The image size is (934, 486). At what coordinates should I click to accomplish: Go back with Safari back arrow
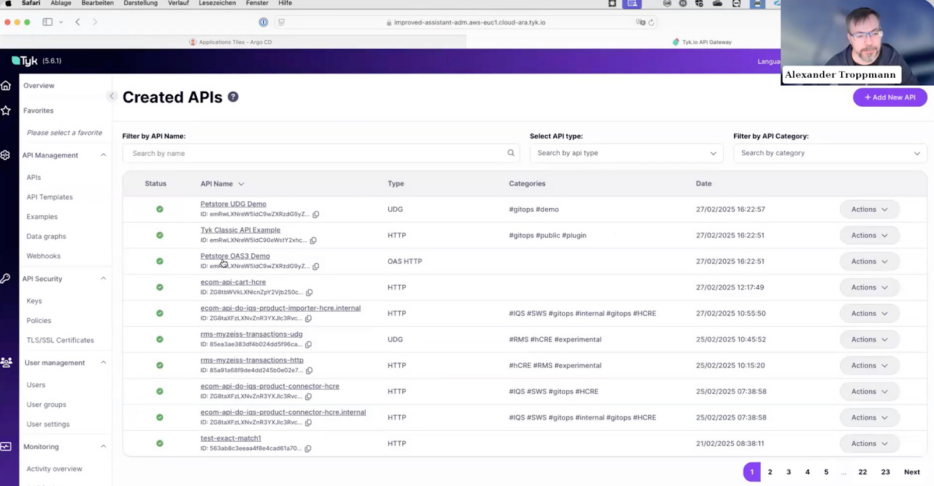click(77, 22)
